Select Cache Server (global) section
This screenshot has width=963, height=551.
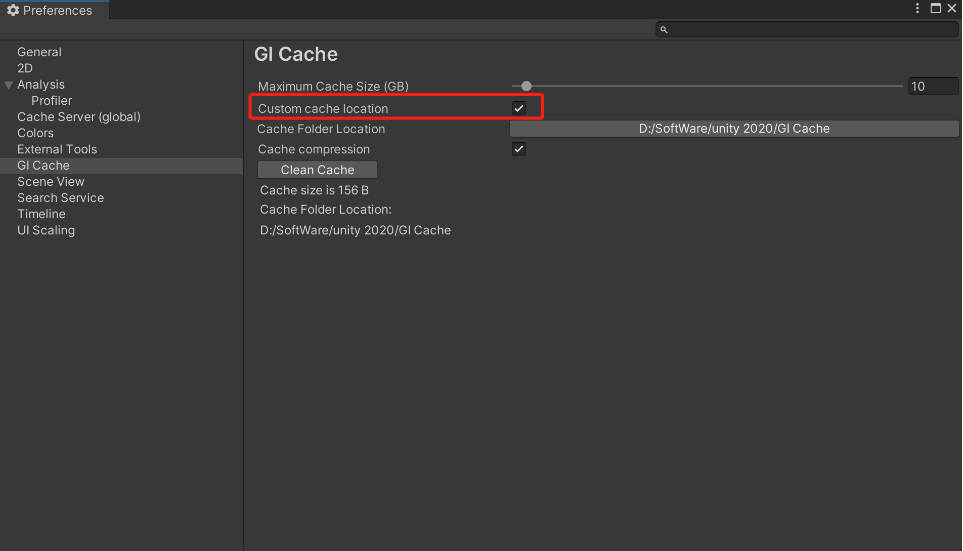click(x=79, y=117)
